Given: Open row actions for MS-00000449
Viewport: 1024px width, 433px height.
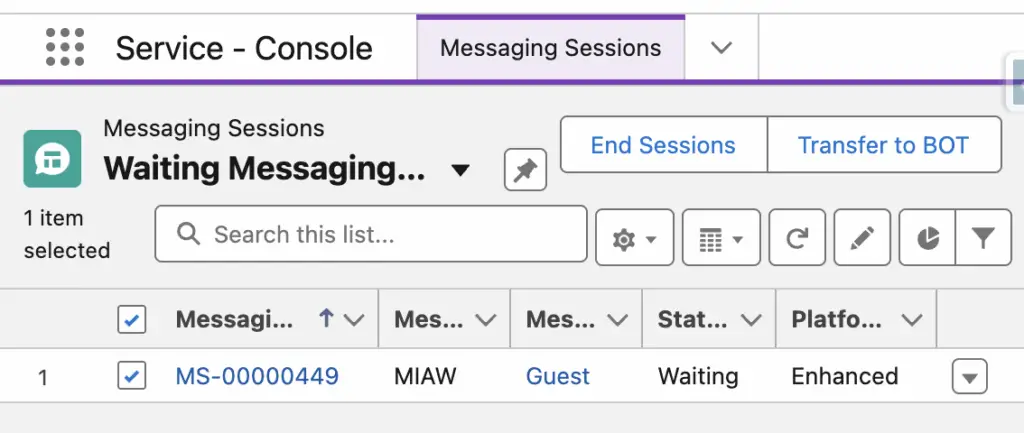Looking at the screenshot, I should coord(969,377).
